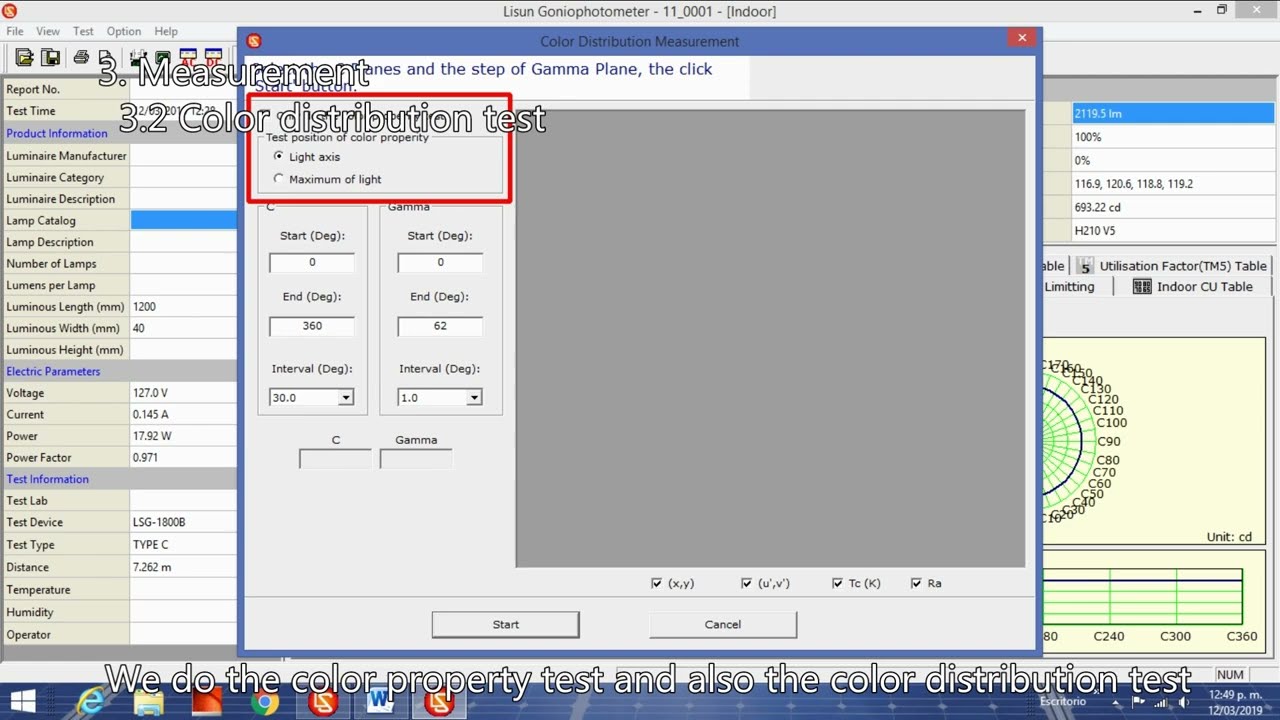This screenshot has height=720, width=1280.
Task: Click the first Lisun taskbar icon
Action: click(323, 702)
